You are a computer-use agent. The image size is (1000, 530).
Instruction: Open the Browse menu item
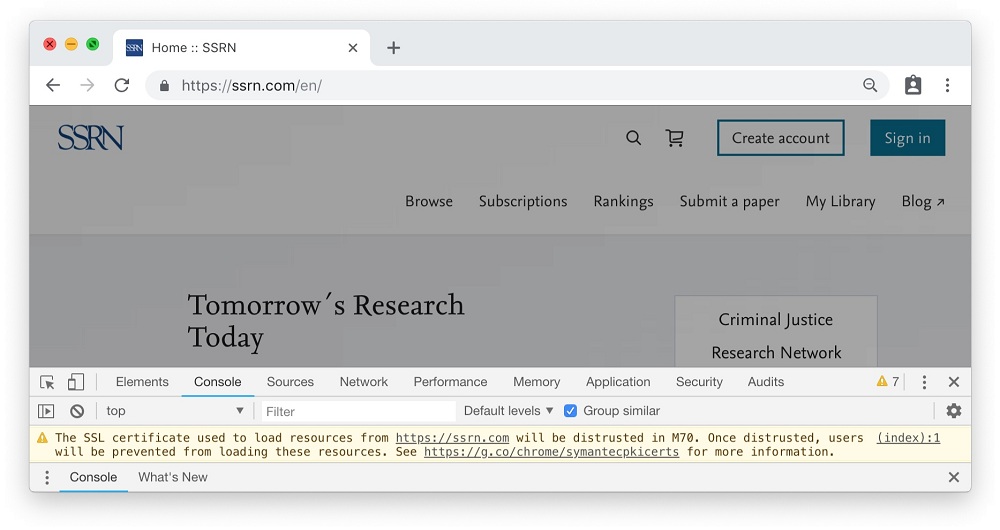coord(429,202)
